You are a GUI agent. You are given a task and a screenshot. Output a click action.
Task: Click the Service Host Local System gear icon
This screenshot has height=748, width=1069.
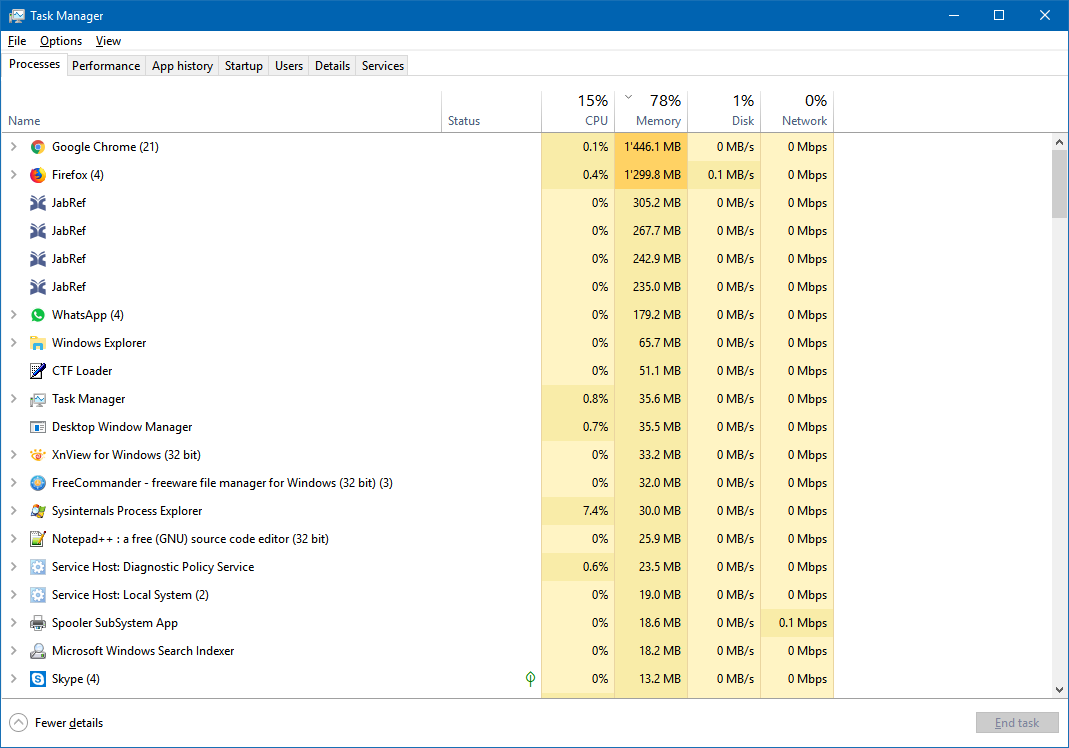coord(37,595)
